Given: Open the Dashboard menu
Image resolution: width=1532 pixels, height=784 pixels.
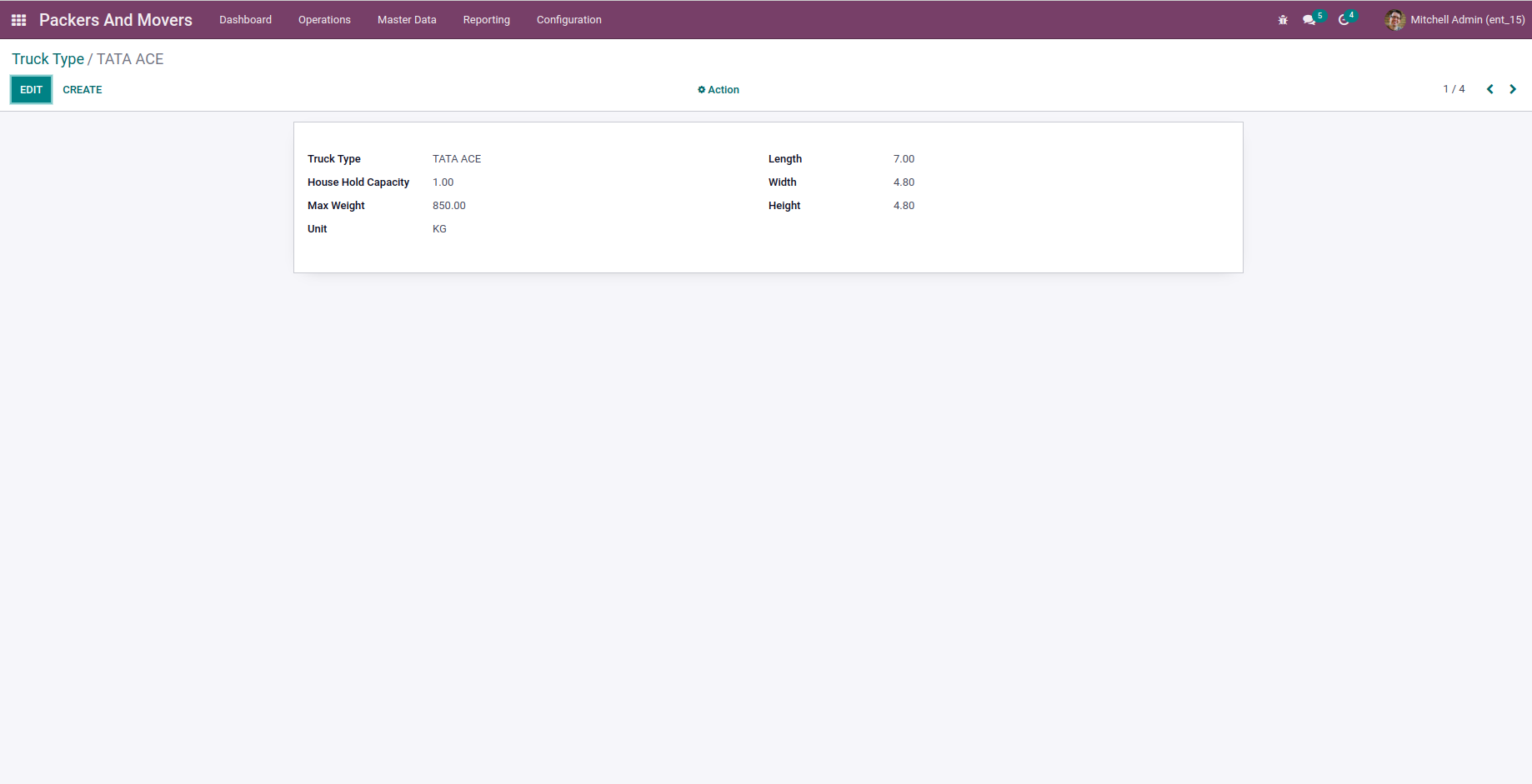Looking at the screenshot, I should pos(245,20).
